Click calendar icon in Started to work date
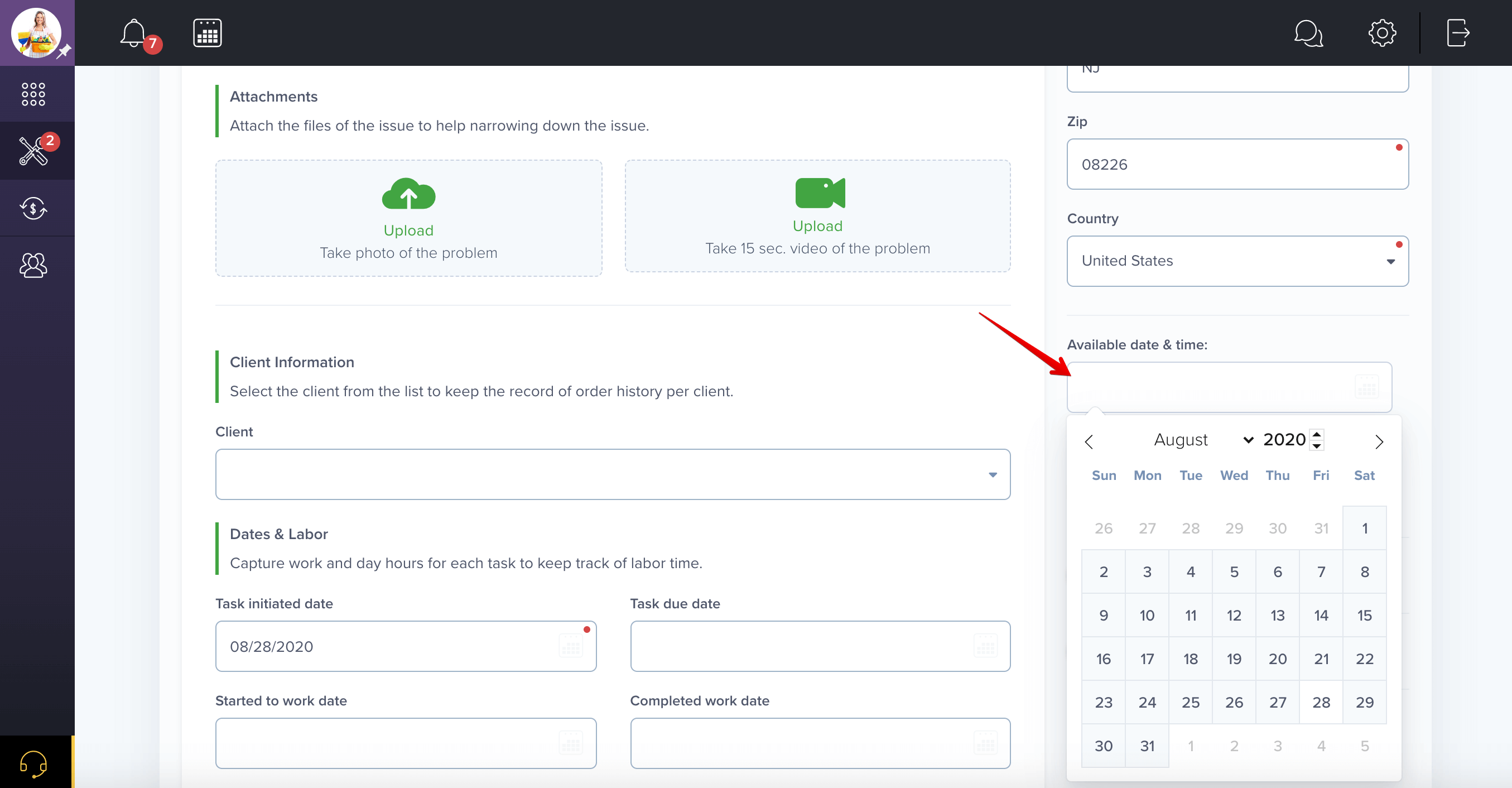 571,743
